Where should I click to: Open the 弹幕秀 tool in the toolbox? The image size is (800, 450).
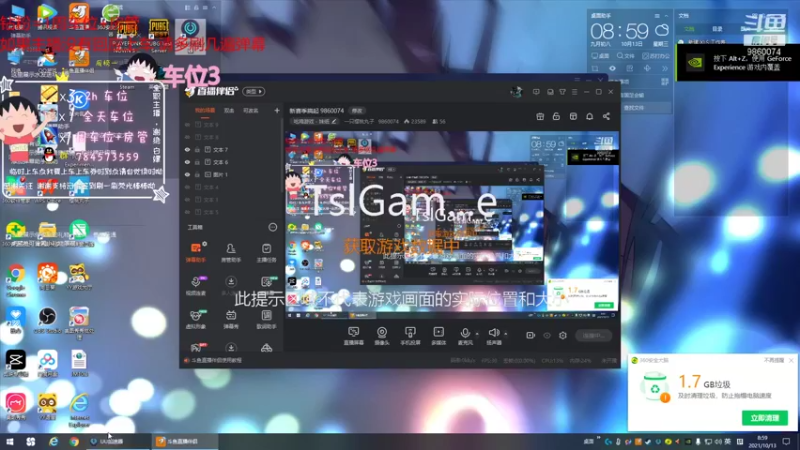click(231, 319)
